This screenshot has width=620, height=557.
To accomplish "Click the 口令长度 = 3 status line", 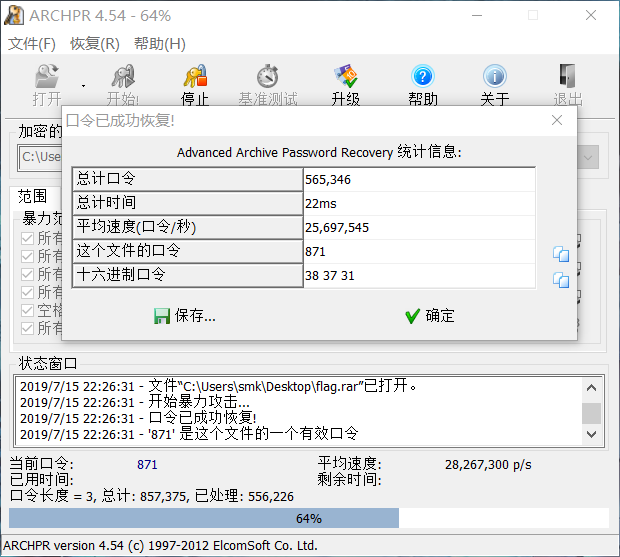I will [151, 496].
